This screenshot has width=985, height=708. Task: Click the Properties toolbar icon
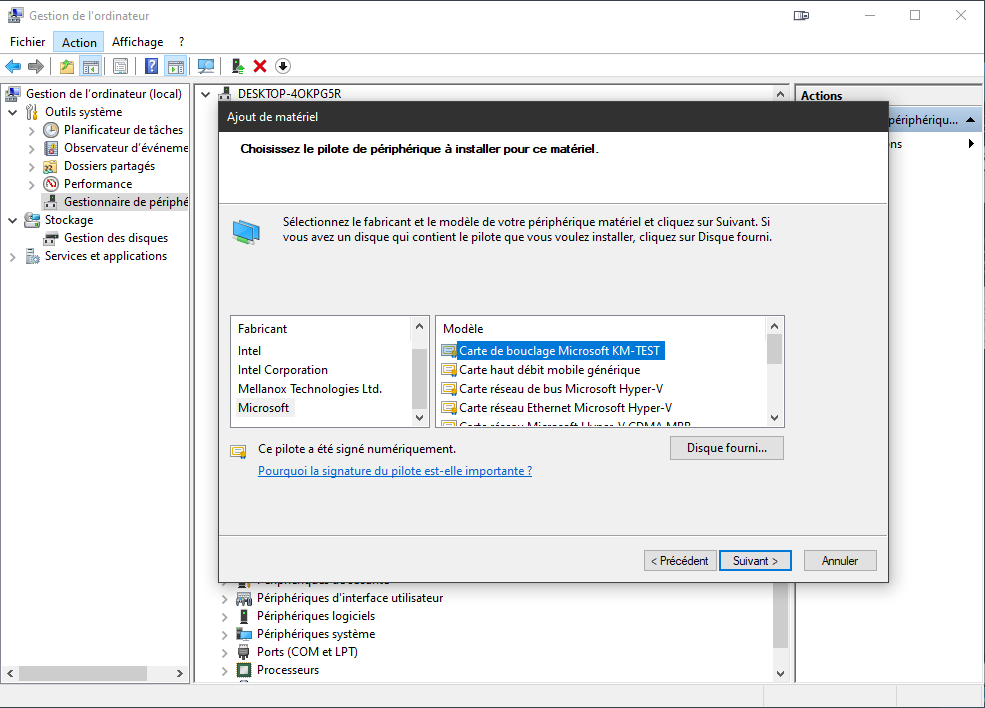tap(121, 66)
